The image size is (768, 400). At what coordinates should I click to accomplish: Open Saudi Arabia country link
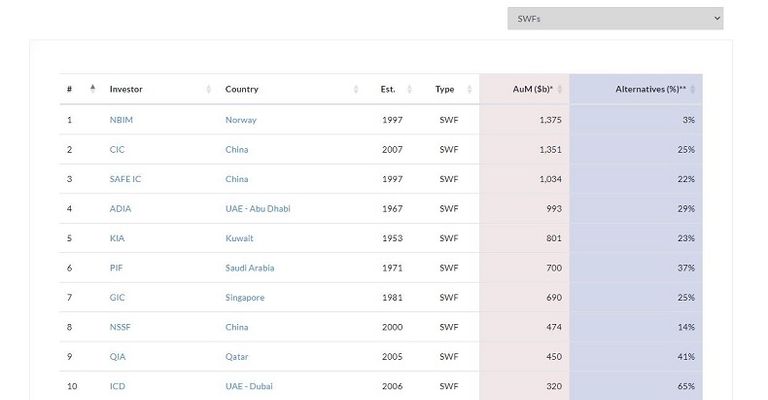249,268
